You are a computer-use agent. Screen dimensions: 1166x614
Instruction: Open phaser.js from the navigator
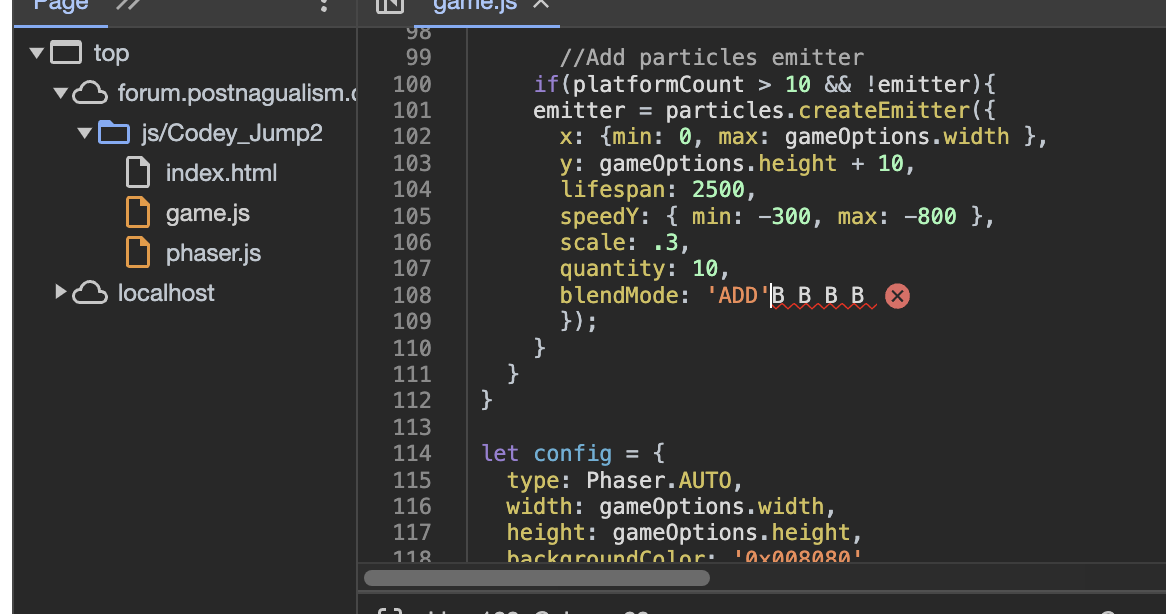pos(213,253)
